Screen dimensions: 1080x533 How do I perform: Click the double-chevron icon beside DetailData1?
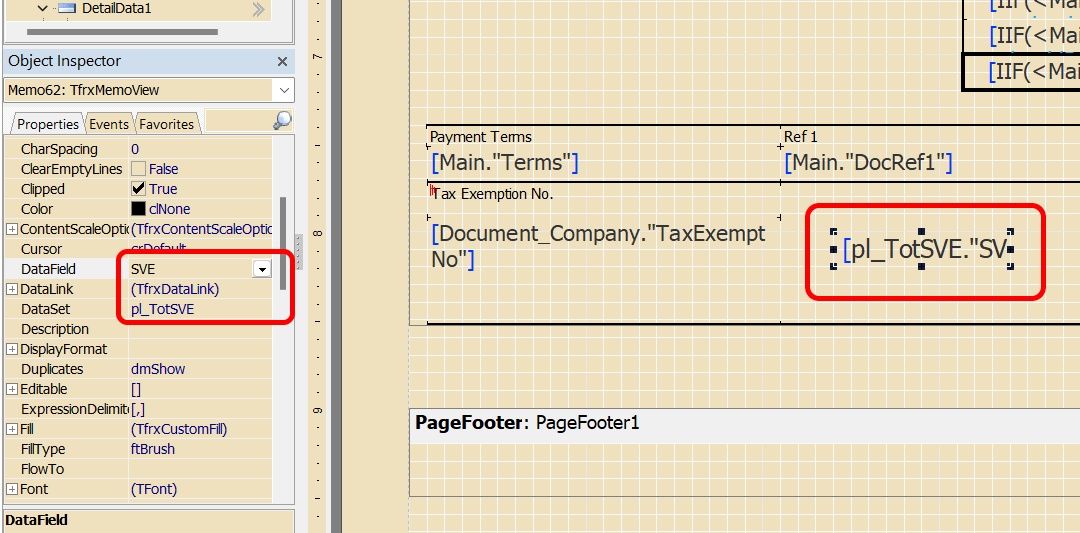click(258, 10)
